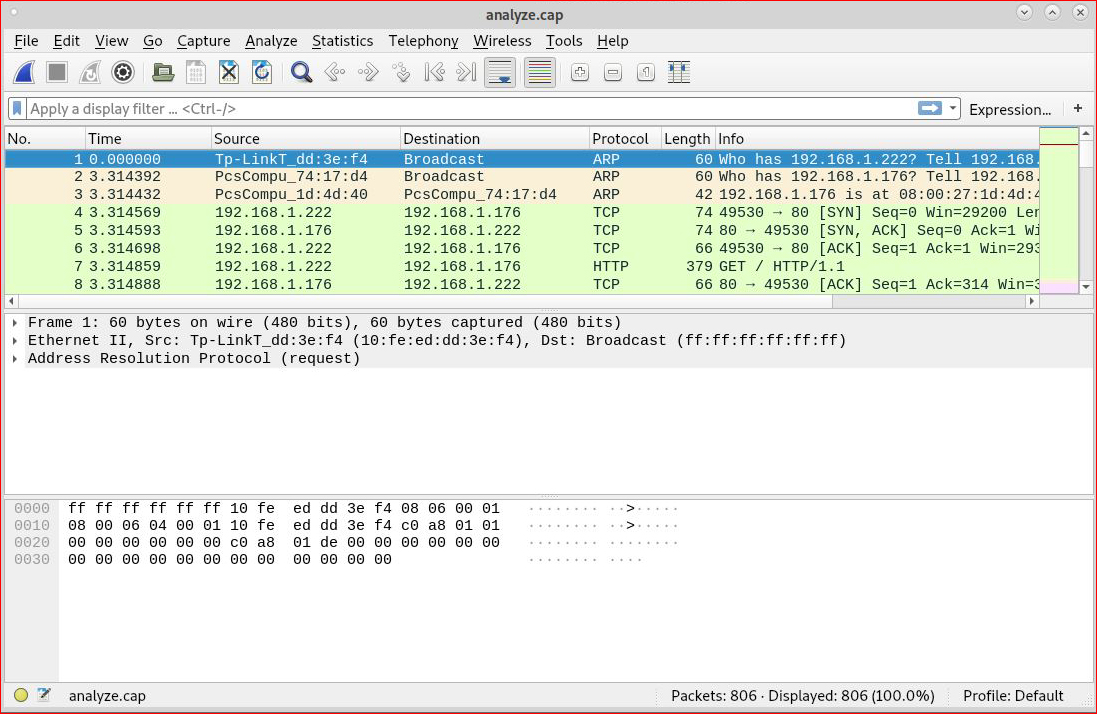Select packet 4 TCP SYN row
1097x714 pixels.
pos(522,213)
